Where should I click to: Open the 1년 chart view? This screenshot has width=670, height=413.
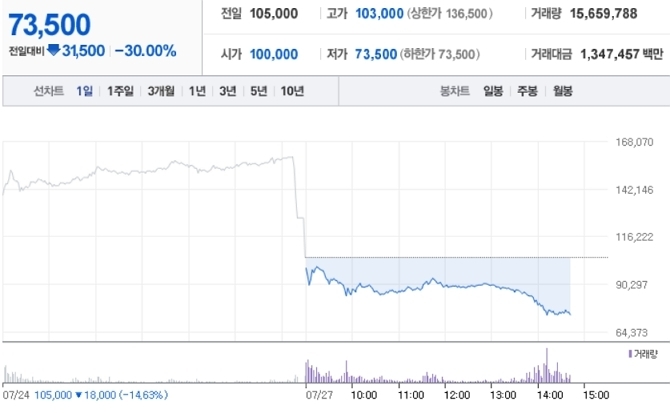[197, 92]
